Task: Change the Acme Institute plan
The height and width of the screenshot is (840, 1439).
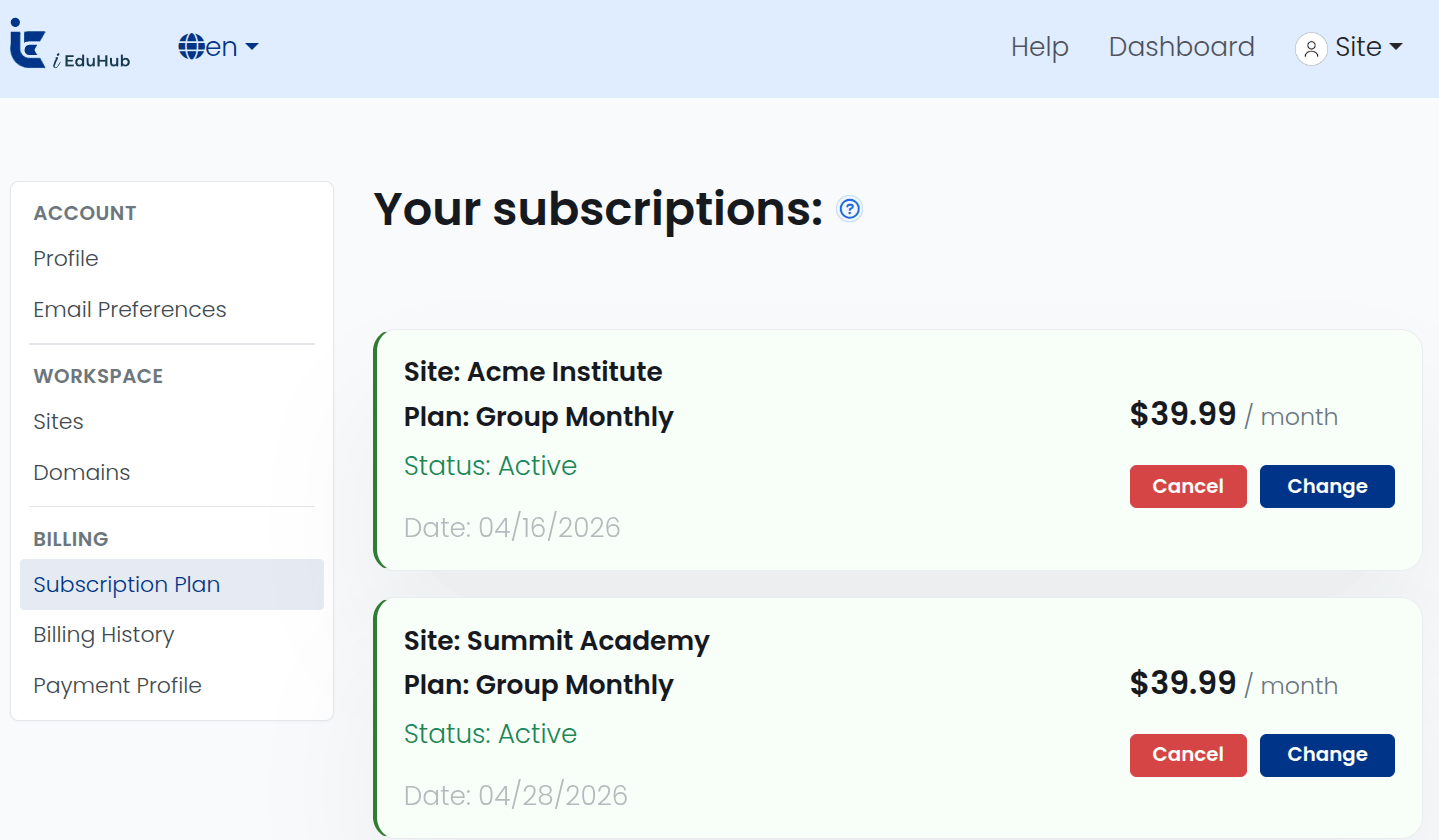Action: point(1327,486)
